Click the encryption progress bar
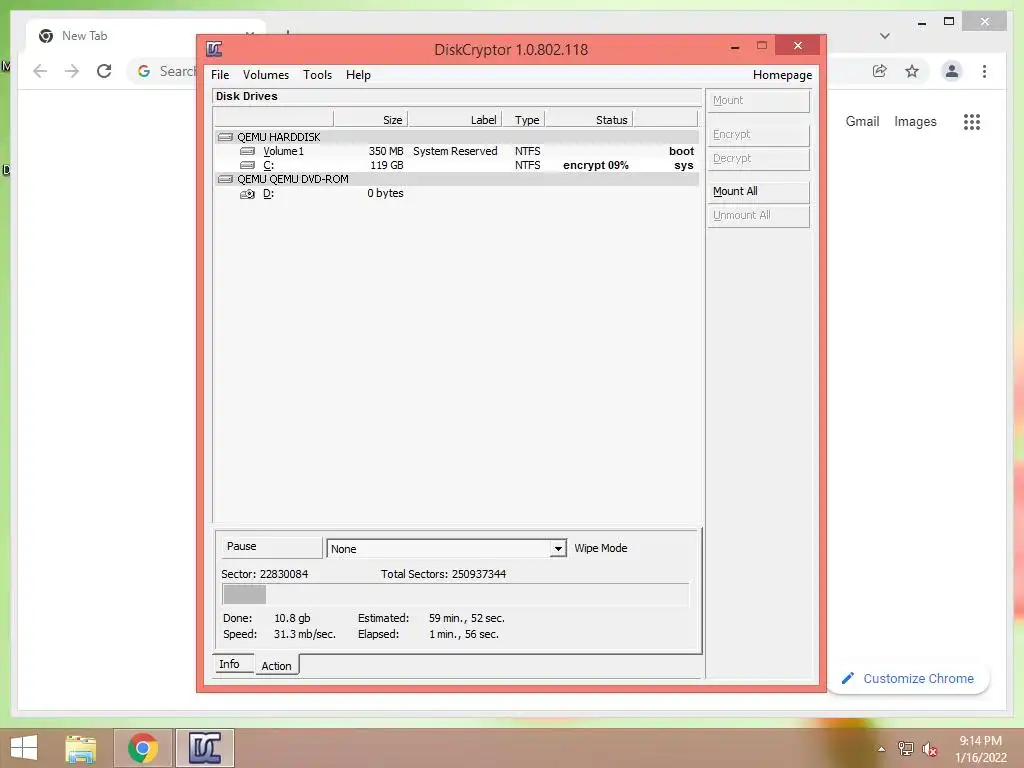Image resolution: width=1024 pixels, height=768 pixels. point(456,595)
